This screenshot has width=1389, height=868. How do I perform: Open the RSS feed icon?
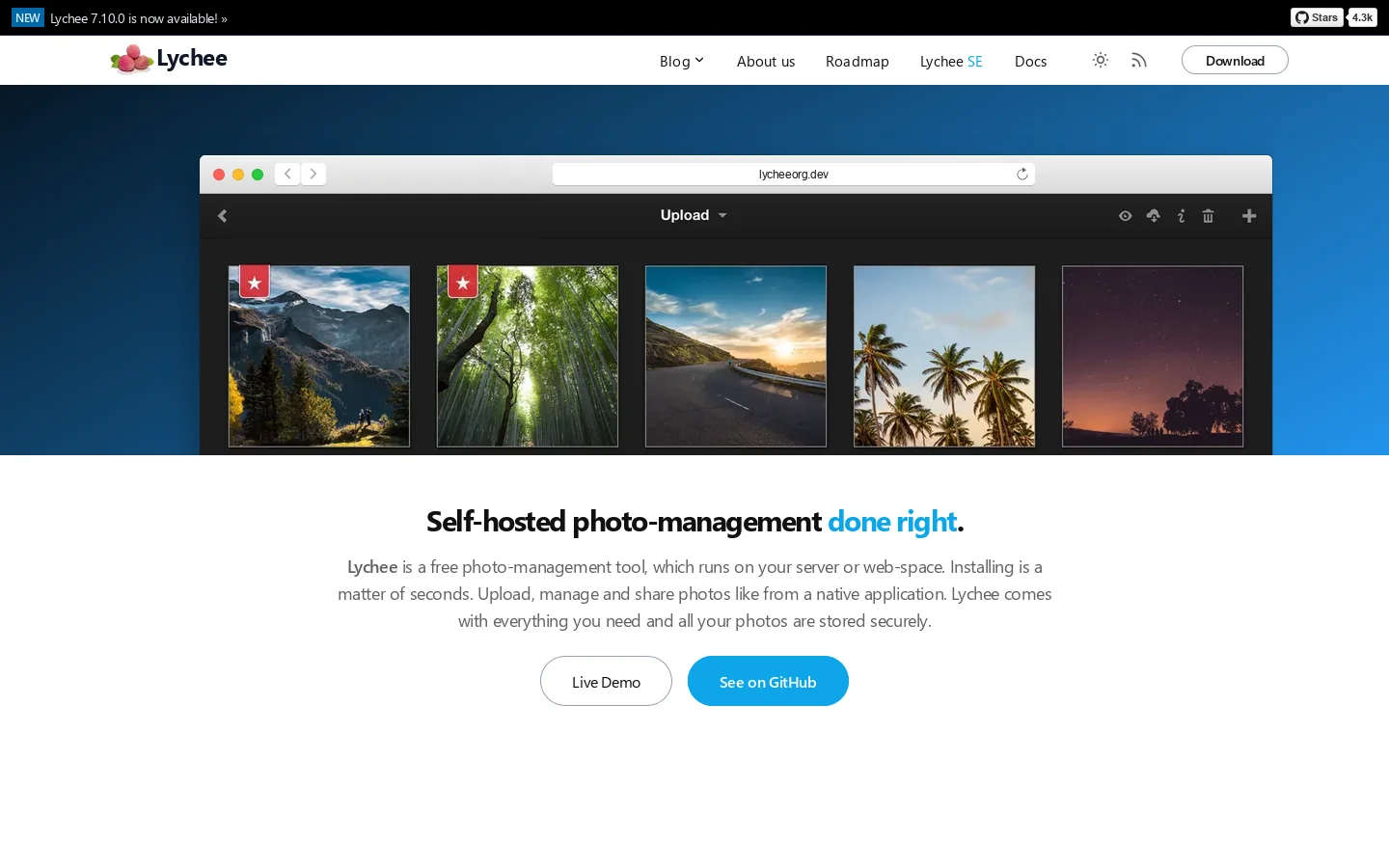[1139, 60]
